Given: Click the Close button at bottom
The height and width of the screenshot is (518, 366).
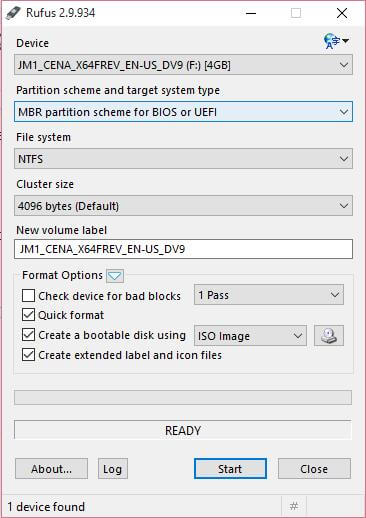Looking at the screenshot, I should click(314, 469).
